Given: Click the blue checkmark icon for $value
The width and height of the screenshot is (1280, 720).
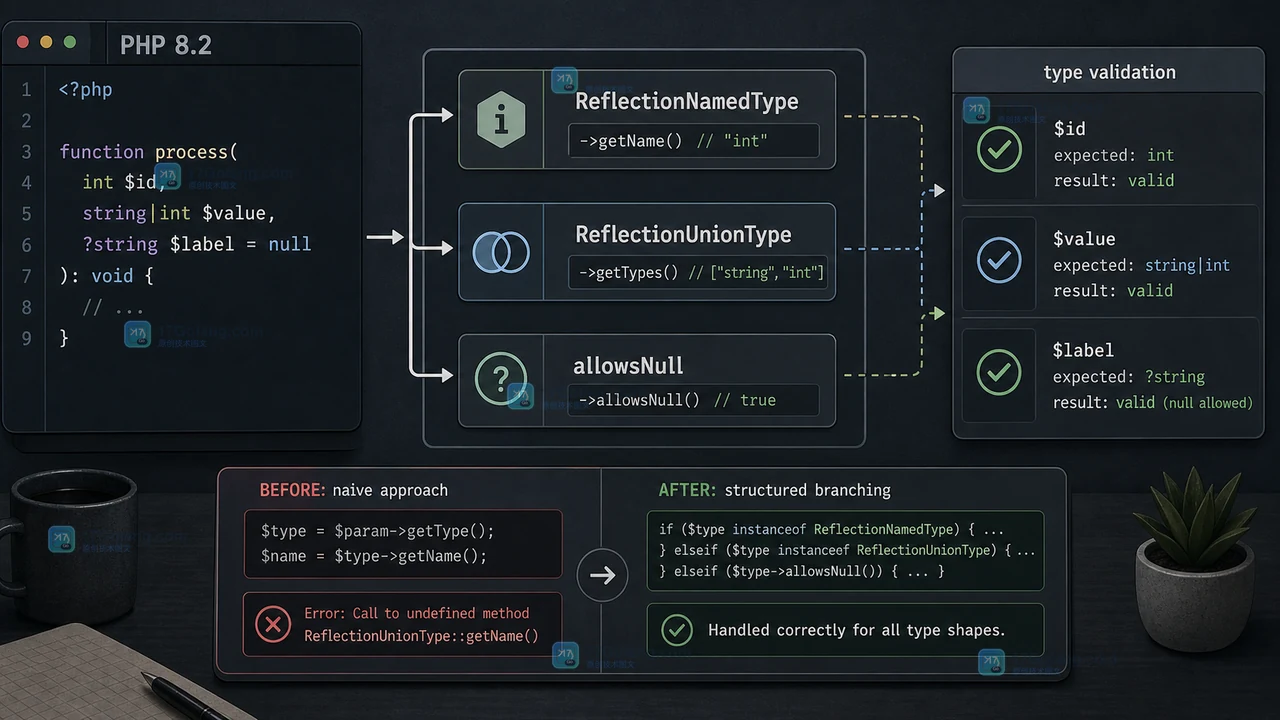Looking at the screenshot, I should [998, 261].
